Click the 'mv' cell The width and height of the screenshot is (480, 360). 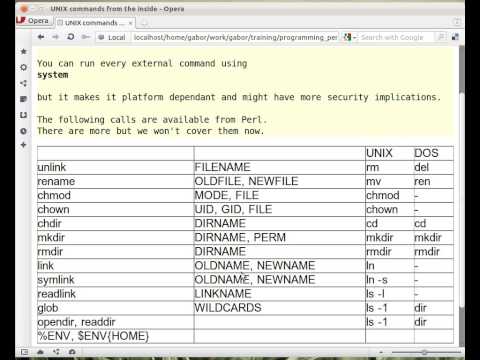(390, 181)
